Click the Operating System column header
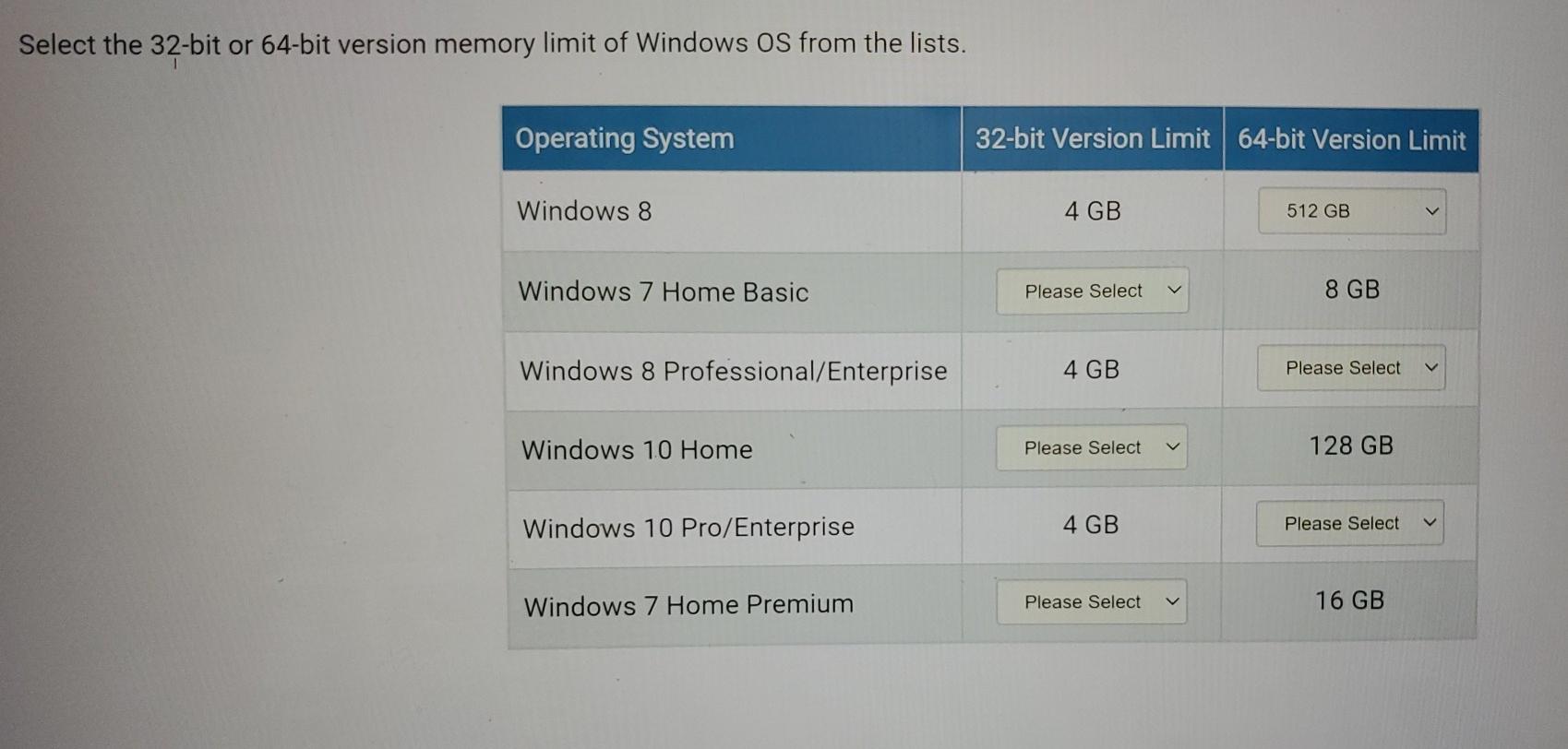The image size is (1568, 749). point(625,138)
